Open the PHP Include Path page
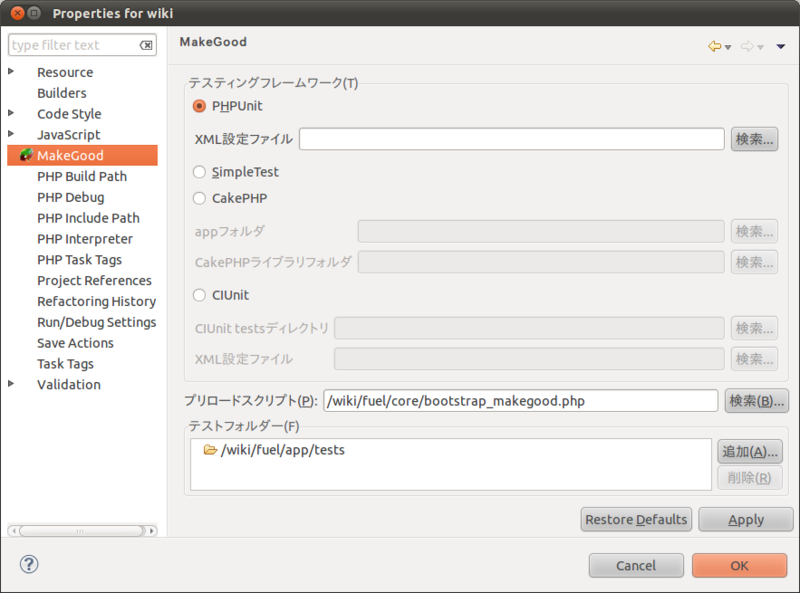800x593 pixels. click(88, 218)
